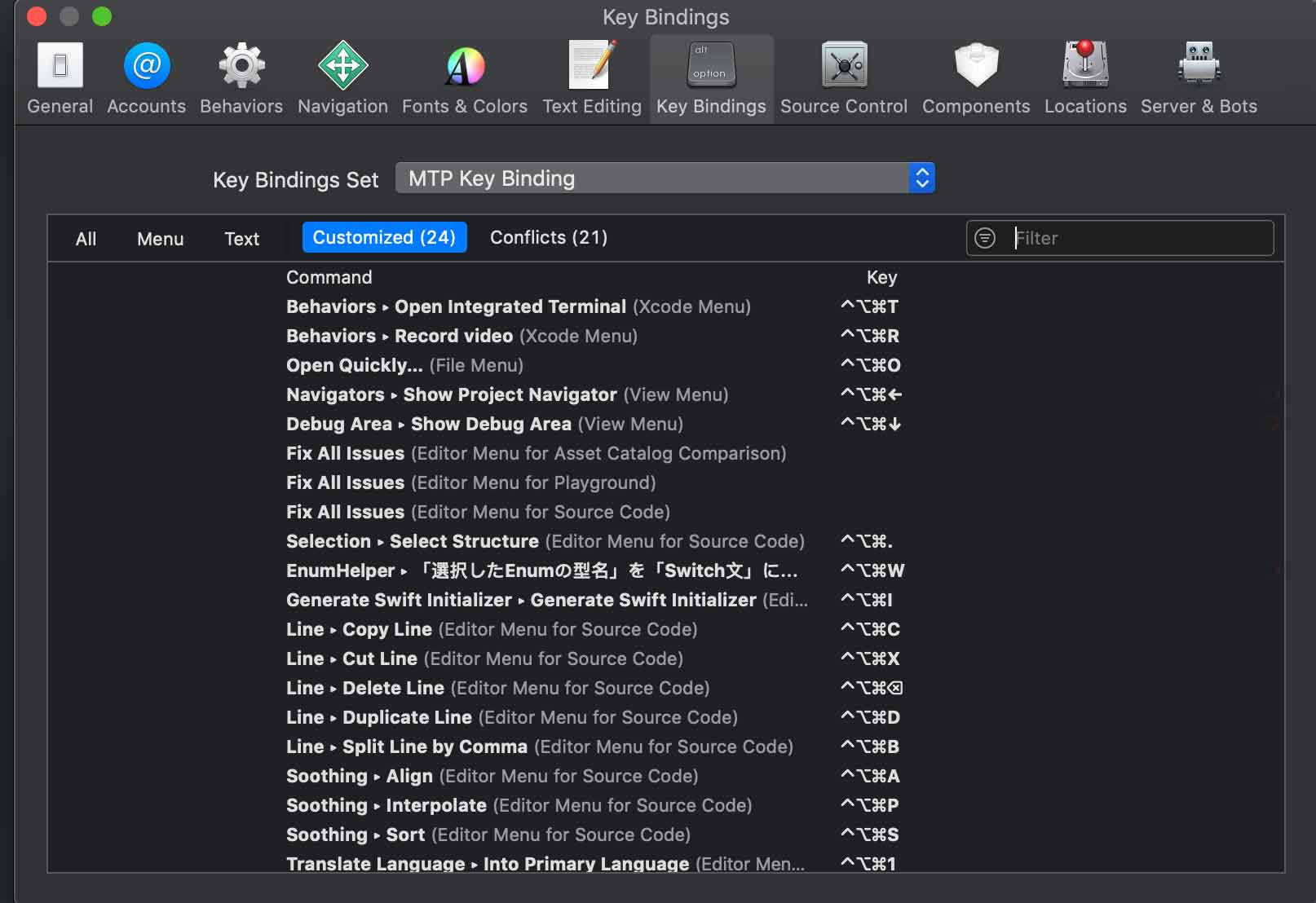Select Show Project Navigator command row
Image resolution: width=1316 pixels, height=903 pixels.
click(665, 394)
